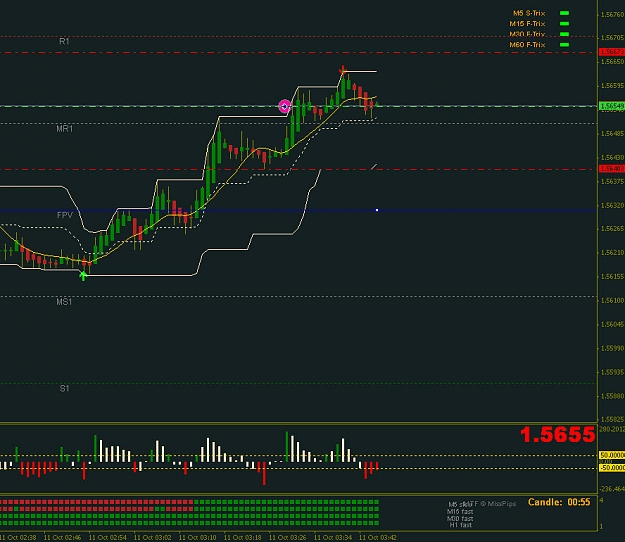Click the white dot on the blue FPV line
The height and width of the screenshot is (542, 625).
(377, 210)
